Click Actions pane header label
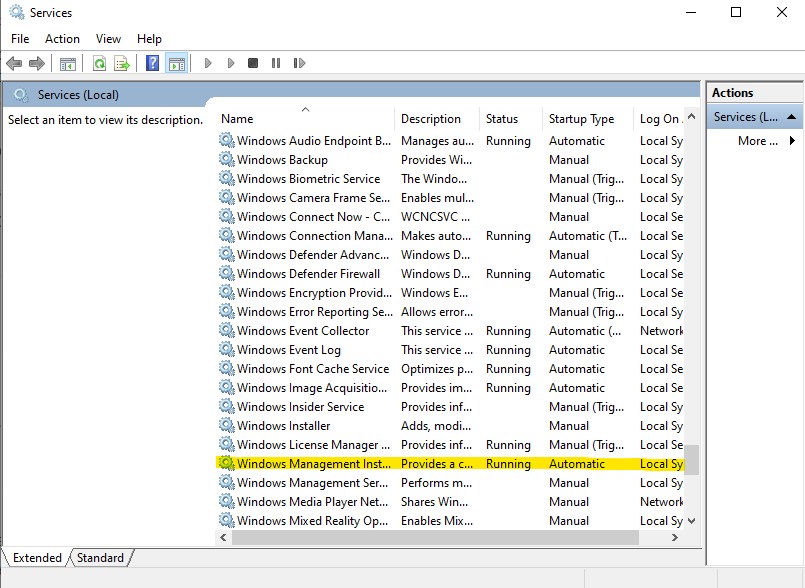The image size is (805, 588). coord(732,93)
